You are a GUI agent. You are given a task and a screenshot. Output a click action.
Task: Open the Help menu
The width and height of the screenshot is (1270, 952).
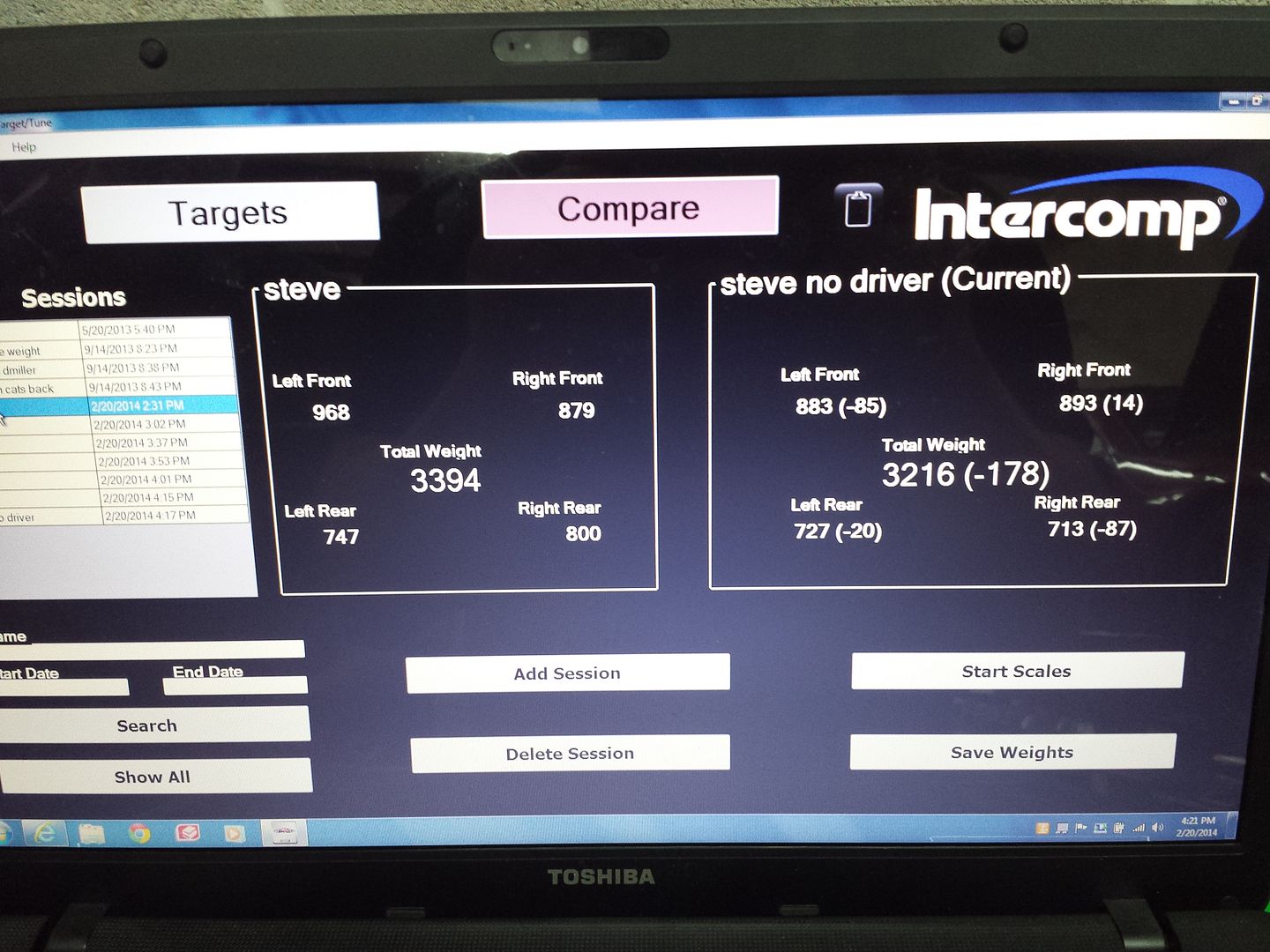(x=24, y=147)
